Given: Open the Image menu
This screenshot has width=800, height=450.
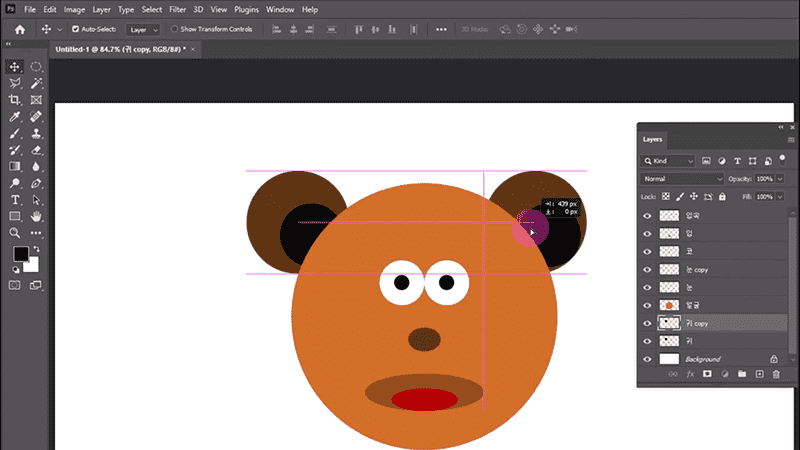Looking at the screenshot, I should click(74, 10).
